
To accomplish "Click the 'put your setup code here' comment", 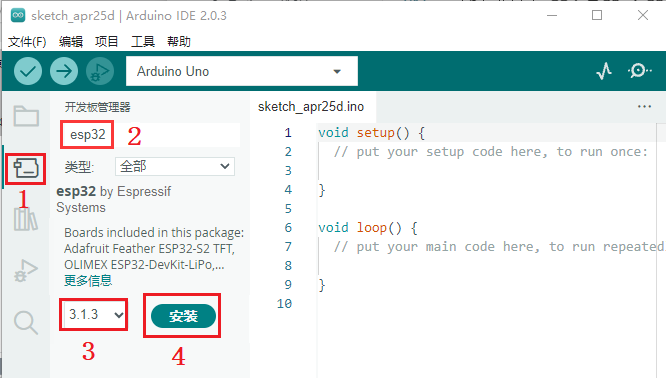I will [491, 152].
